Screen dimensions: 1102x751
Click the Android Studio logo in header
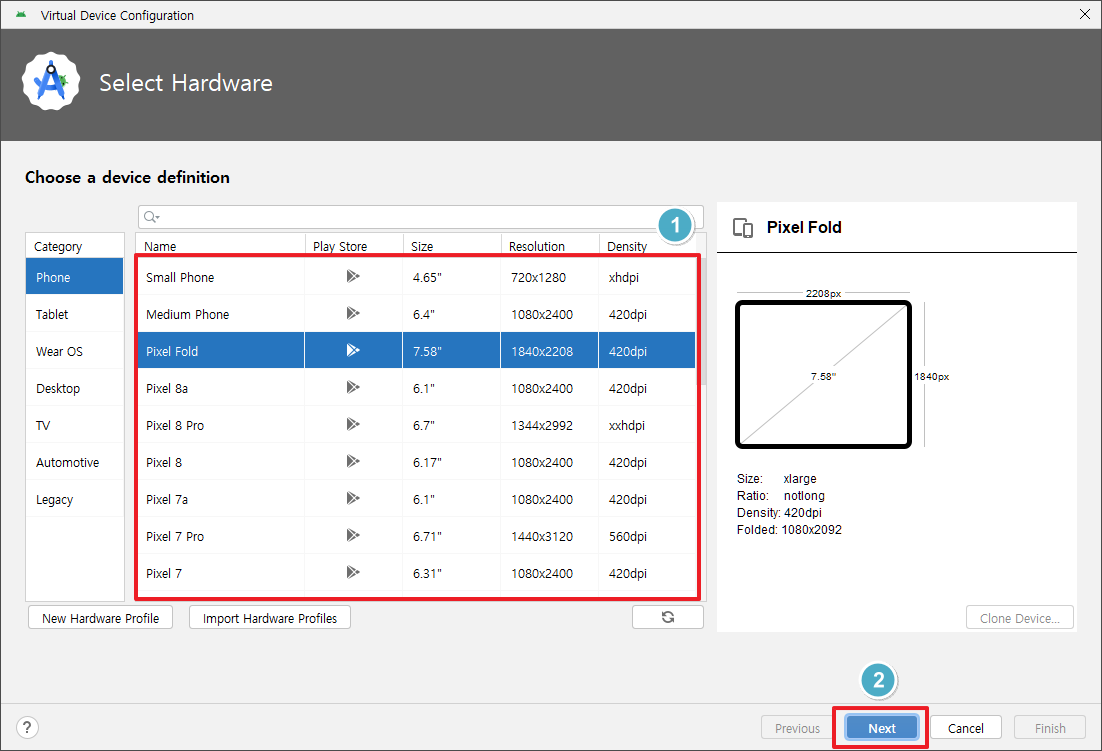click(x=51, y=81)
